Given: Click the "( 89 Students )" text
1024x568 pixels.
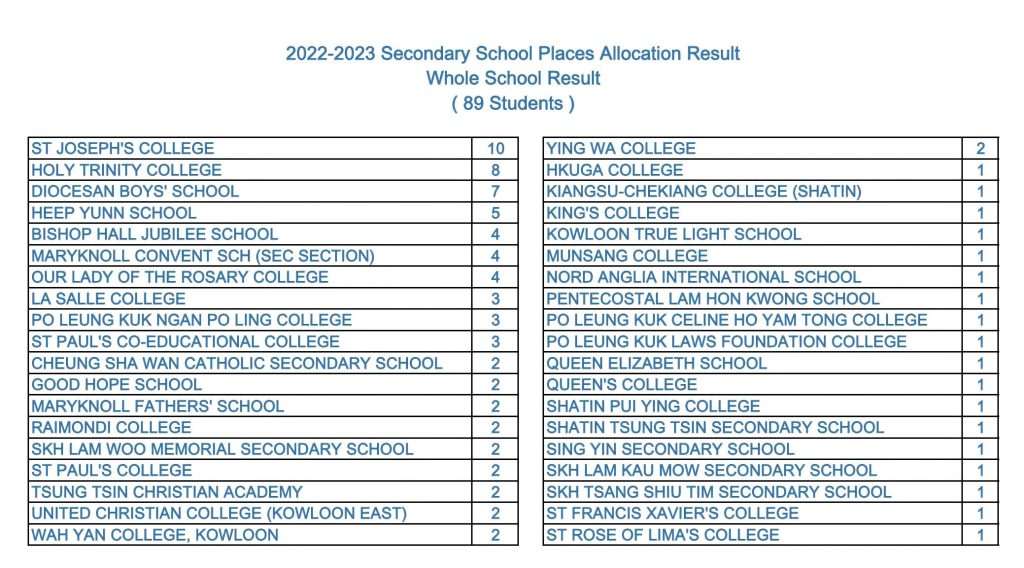Looking at the screenshot, I should coord(512,103).
